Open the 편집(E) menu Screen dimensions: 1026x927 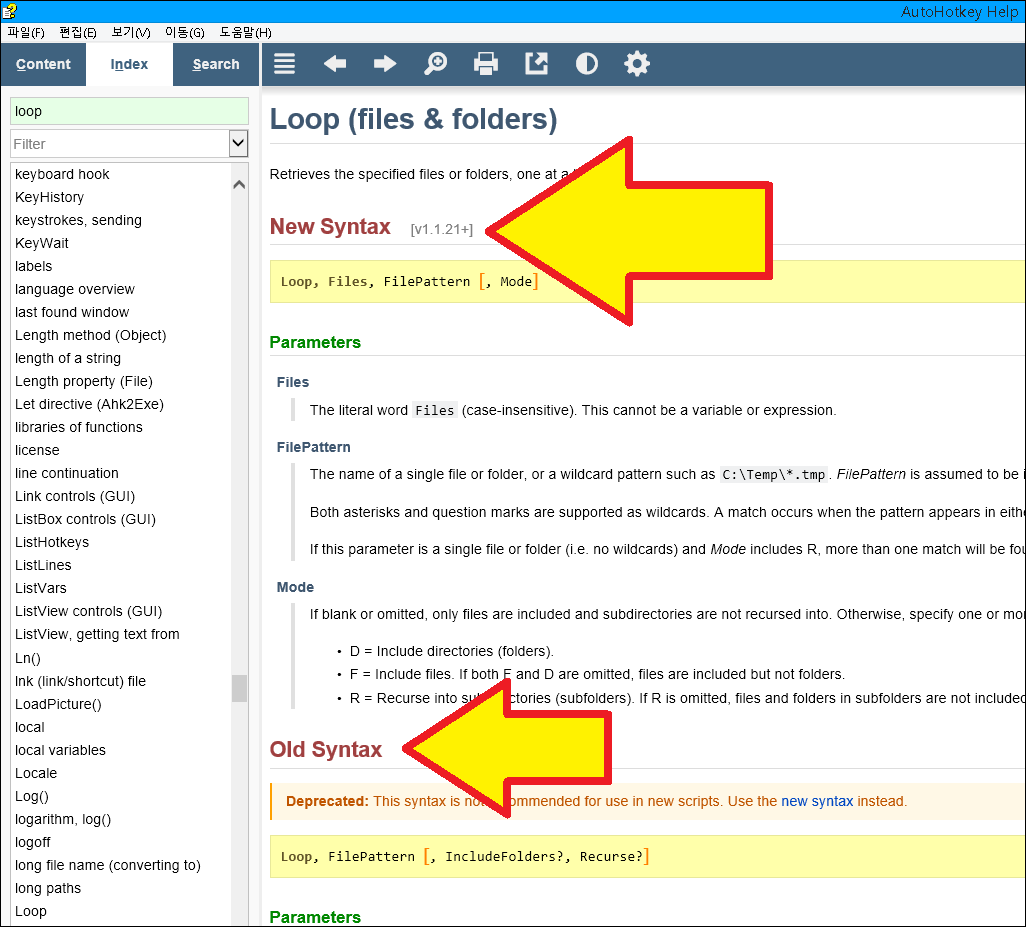click(x=78, y=33)
